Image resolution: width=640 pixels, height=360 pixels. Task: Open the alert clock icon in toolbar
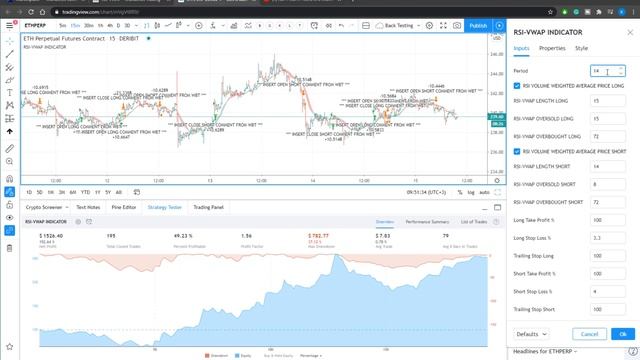click(x=314, y=25)
